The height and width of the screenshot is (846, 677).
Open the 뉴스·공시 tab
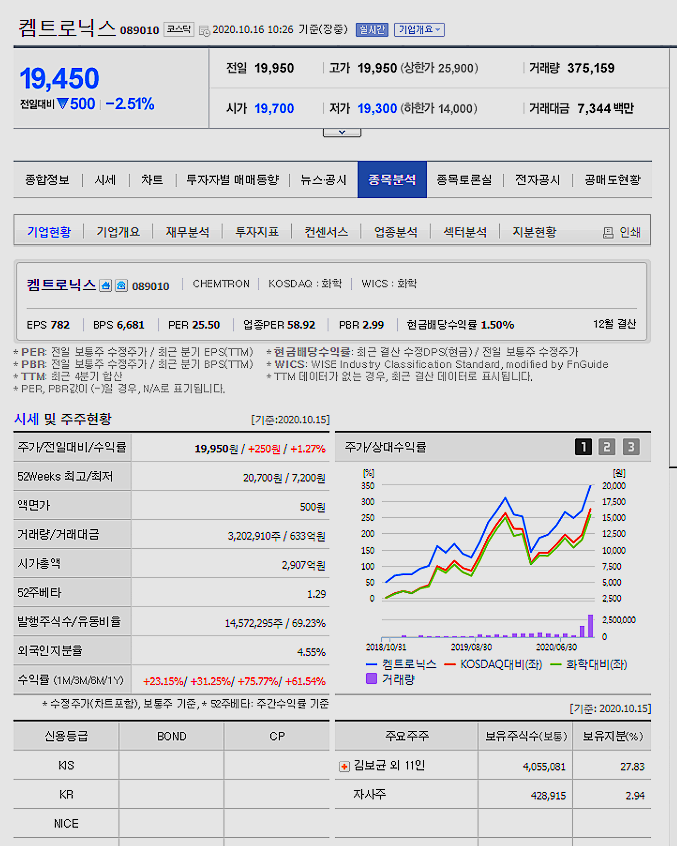coord(323,180)
